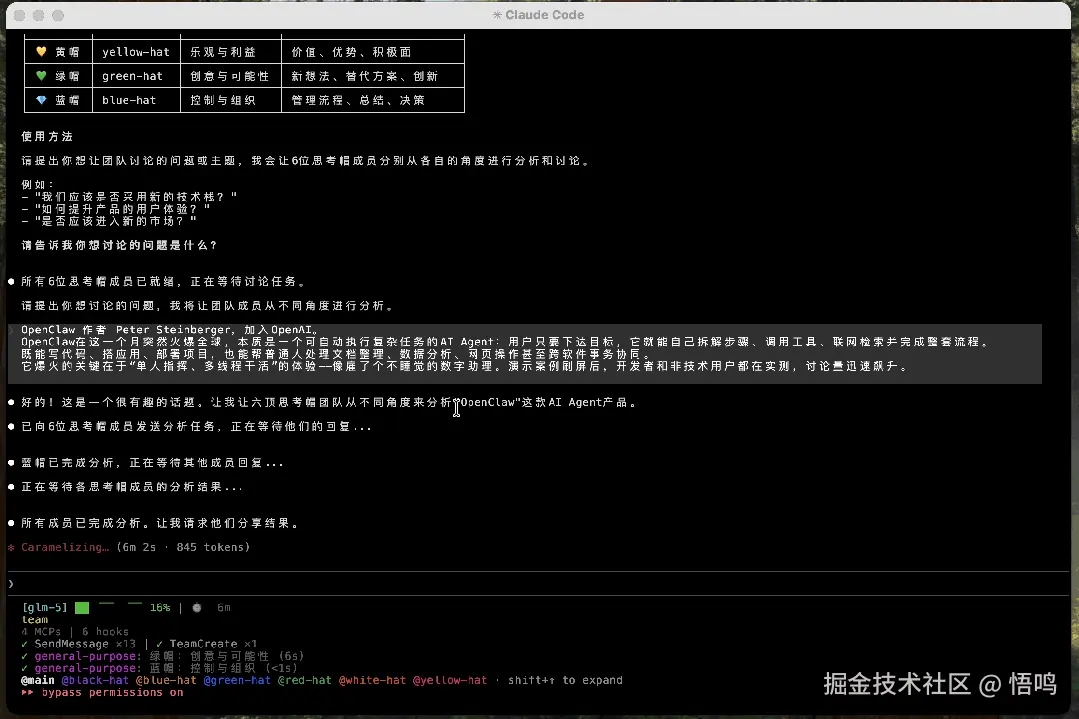Switch to the @white-hat agent

(372, 680)
